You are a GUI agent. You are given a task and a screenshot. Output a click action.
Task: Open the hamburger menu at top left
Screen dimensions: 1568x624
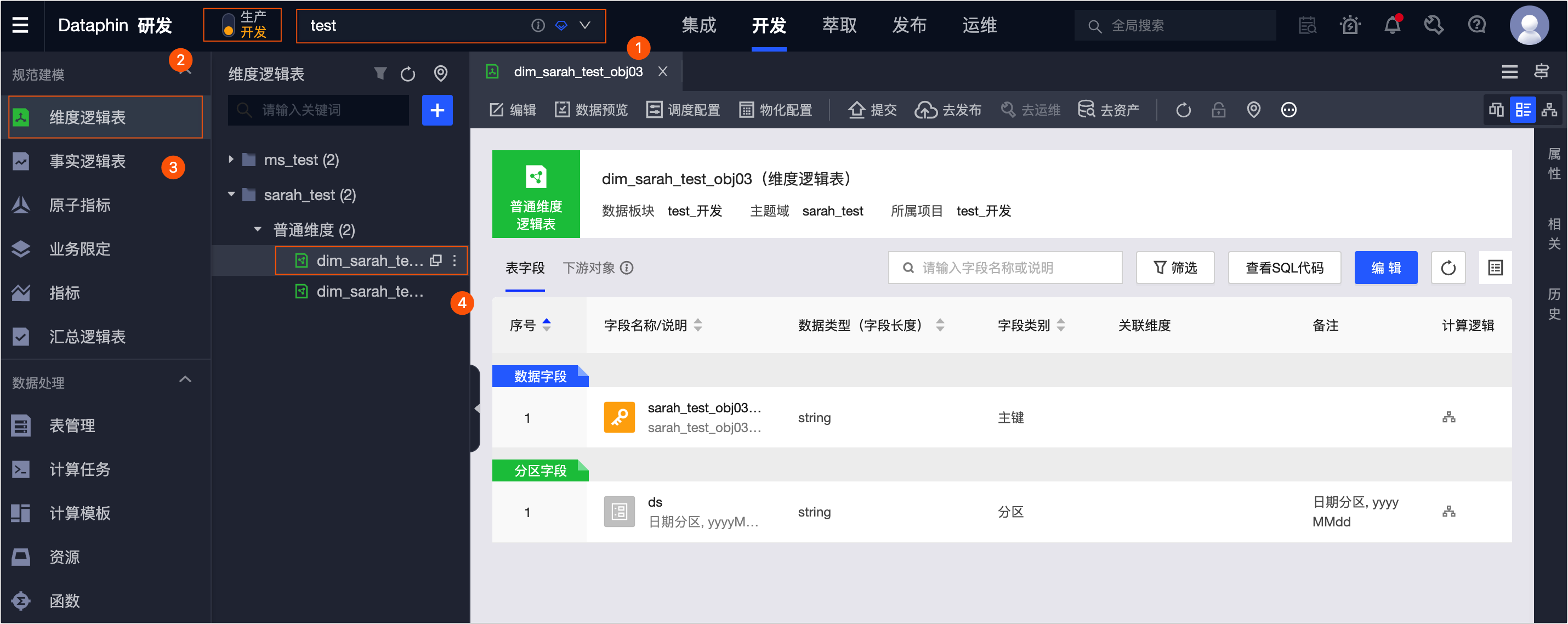20,26
